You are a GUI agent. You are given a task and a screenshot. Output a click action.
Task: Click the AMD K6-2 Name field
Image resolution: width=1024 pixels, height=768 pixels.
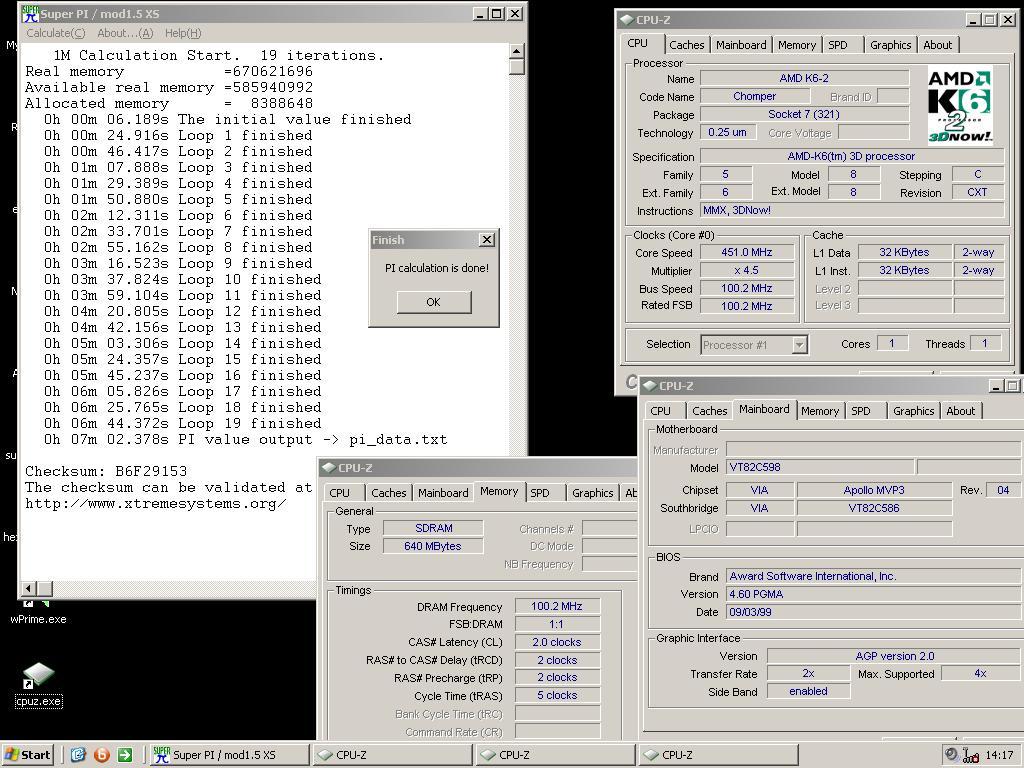tap(805, 78)
